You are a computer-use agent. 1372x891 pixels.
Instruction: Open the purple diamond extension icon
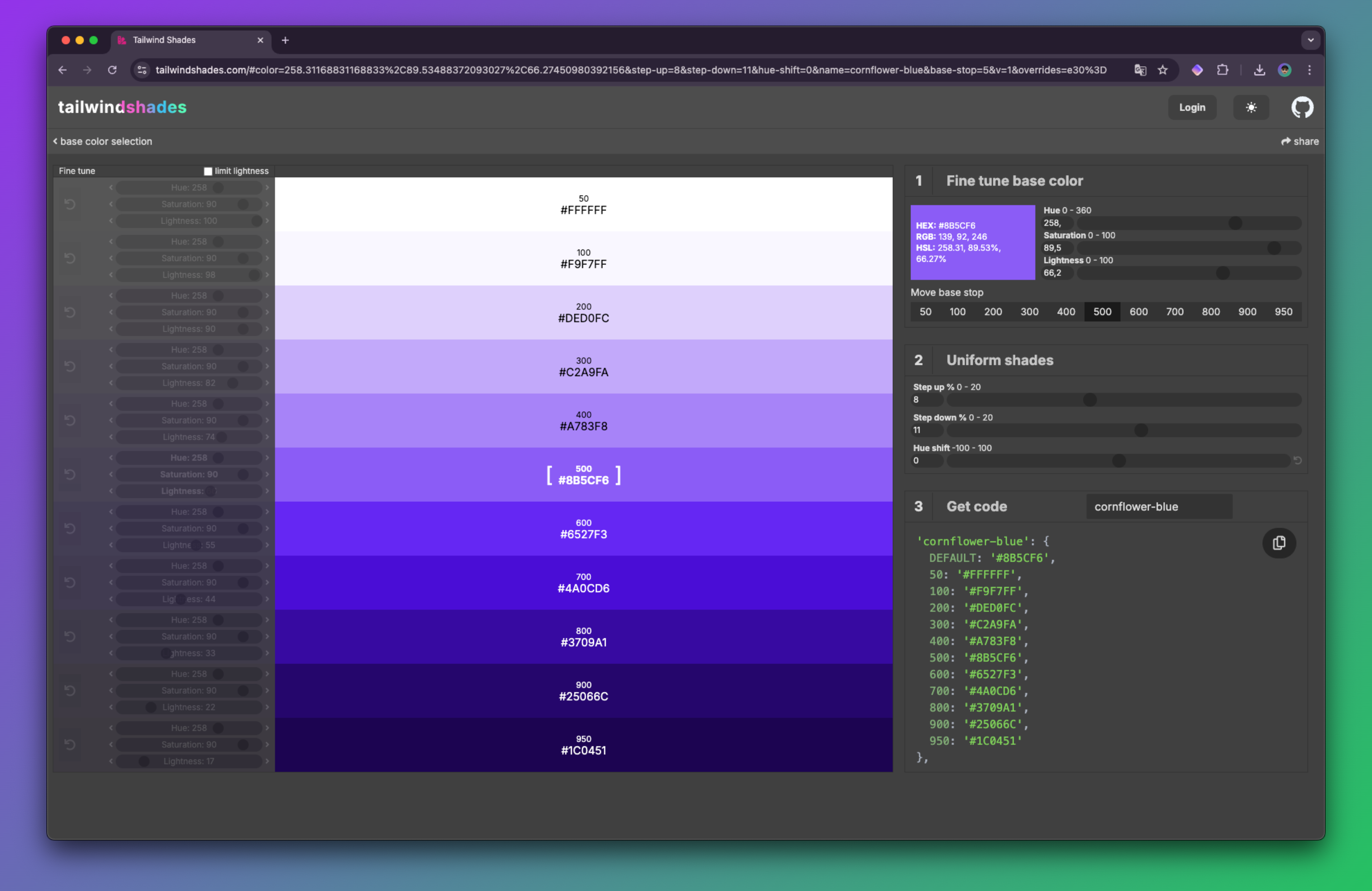pos(1197,70)
